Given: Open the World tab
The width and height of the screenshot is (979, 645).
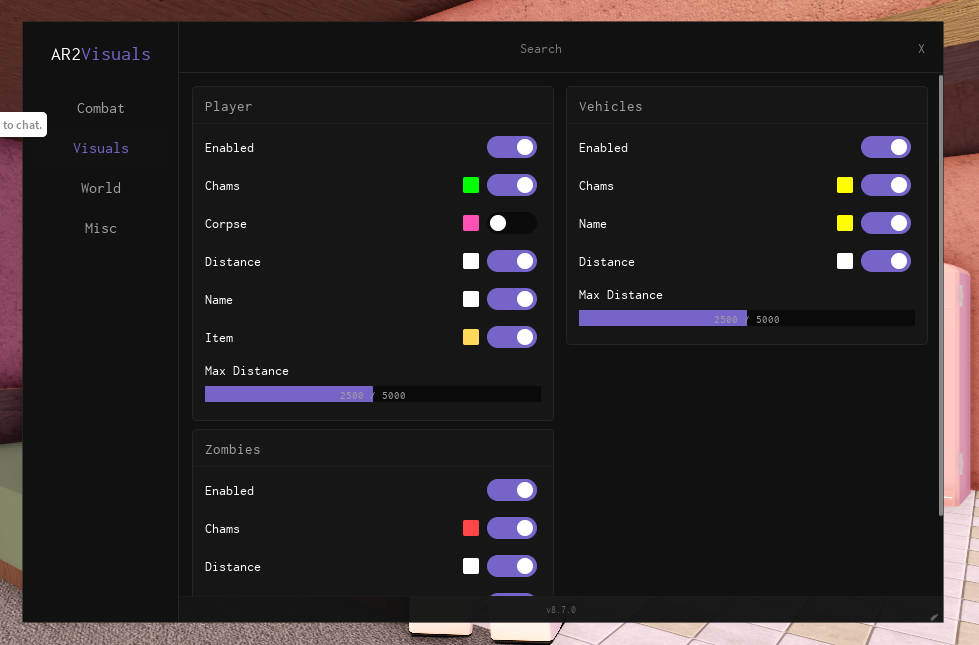Looking at the screenshot, I should coord(101,188).
